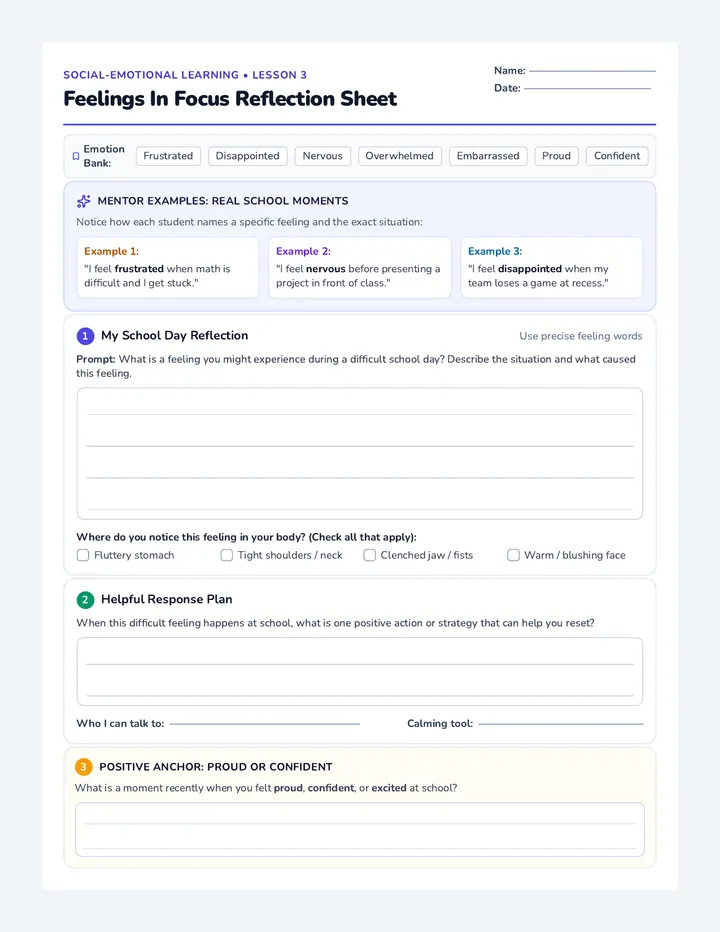Viewport: 720px width, 932px height.
Task: Click the sparkle icon next to Mentor Examples
Action: tap(84, 201)
